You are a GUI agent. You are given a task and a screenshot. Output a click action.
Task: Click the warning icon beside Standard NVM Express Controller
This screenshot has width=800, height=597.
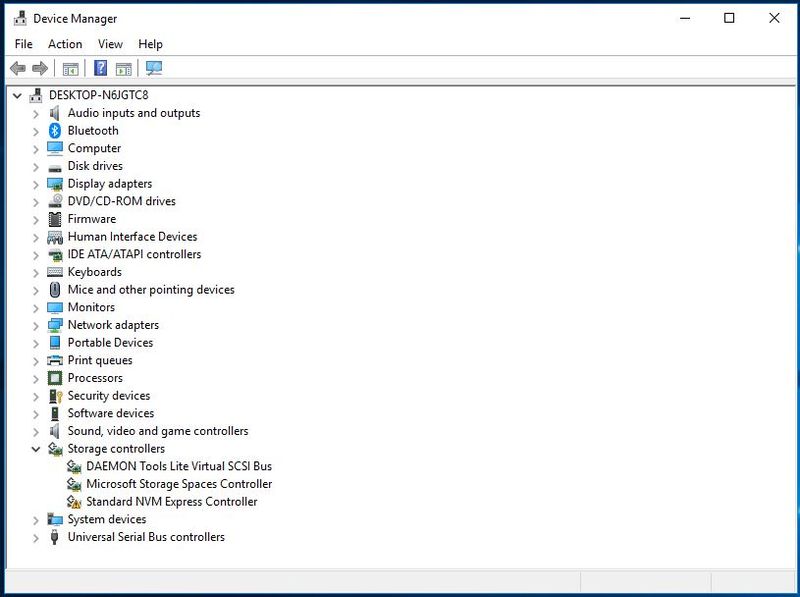click(x=74, y=502)
